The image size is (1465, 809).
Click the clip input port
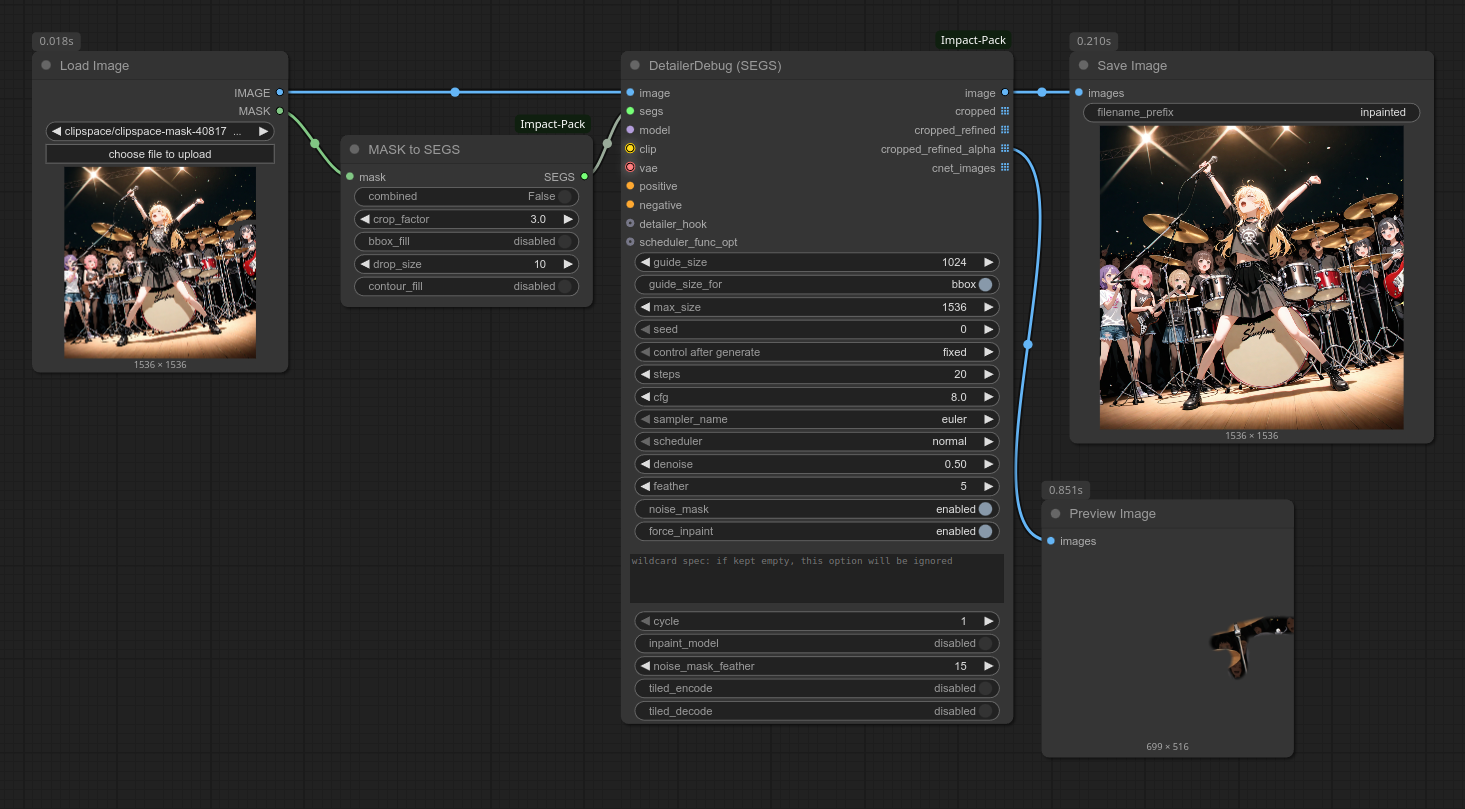coord(630,148)
